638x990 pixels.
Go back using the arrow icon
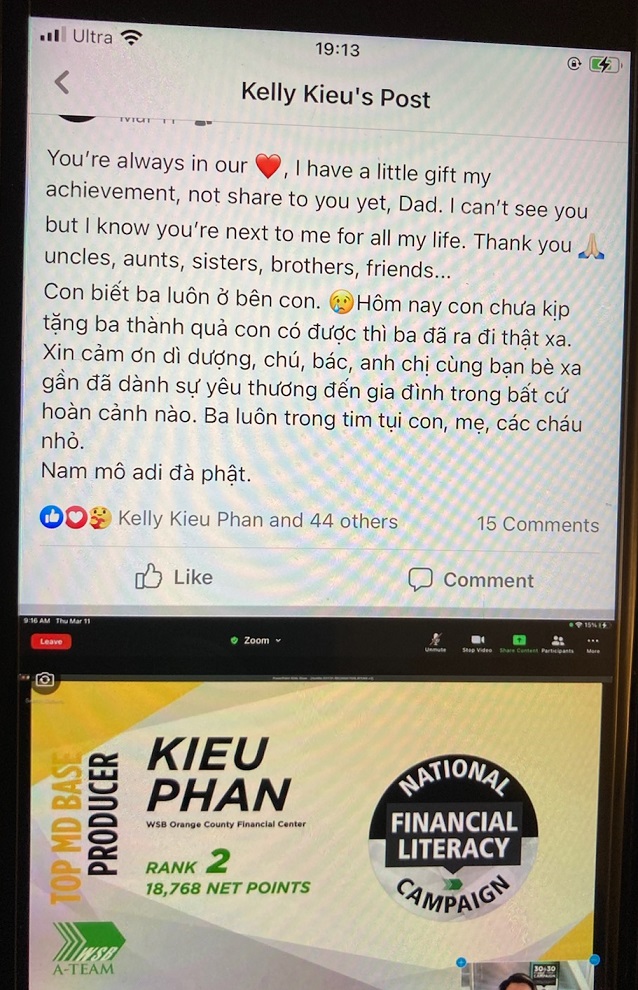61,83
